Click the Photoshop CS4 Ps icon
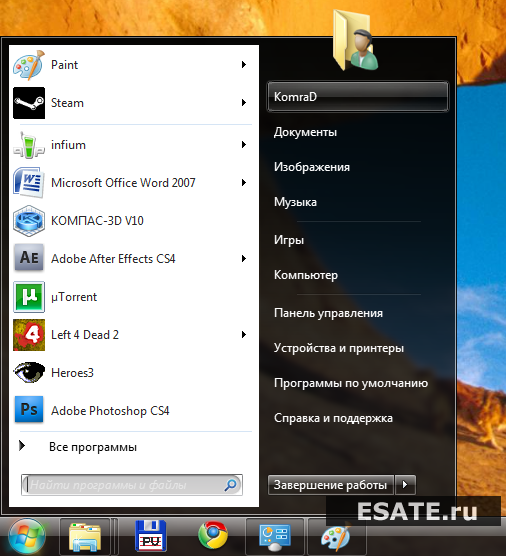Image resolution: width=506 pixels, height=556 pixels. [29, 410]
